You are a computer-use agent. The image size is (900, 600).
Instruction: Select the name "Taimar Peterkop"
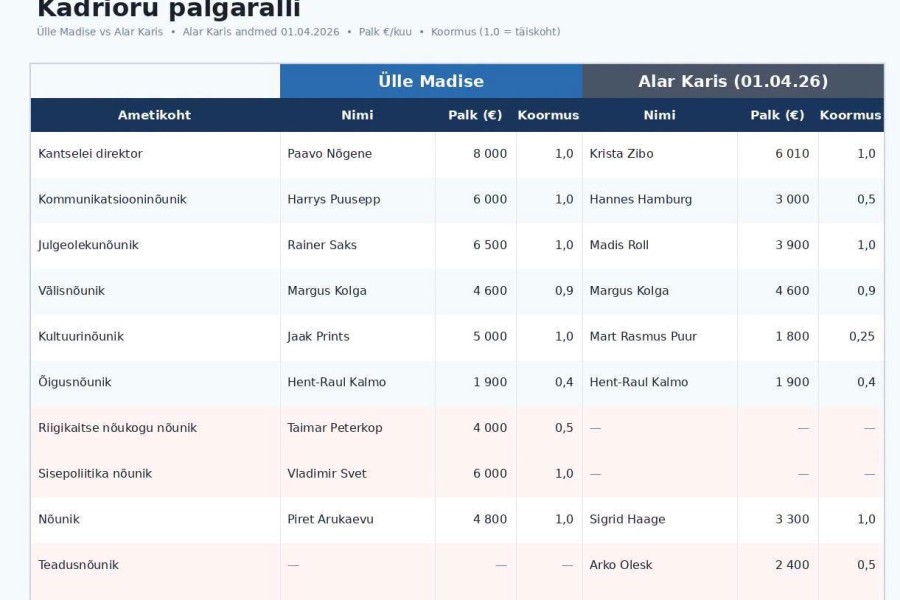pyautogui.click(x=335, y=428)
